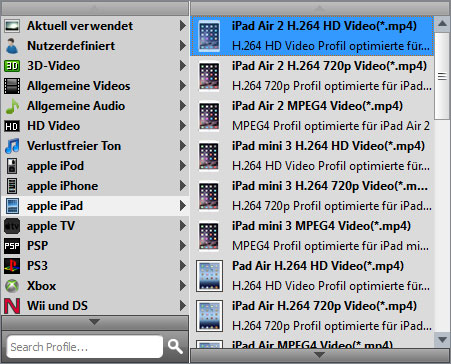
Task: Click the apple iPad tablet icon
Action: pyautogui.click(x=12, y=206)
